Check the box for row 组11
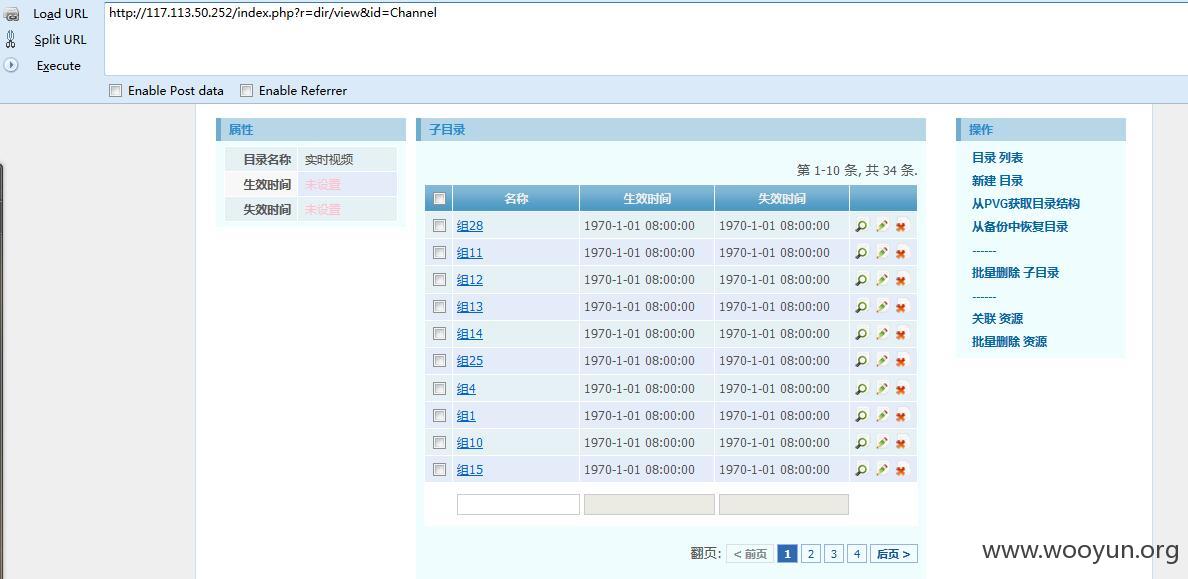Image resolution: width=1188 pixels, height=579 pixels. tap(439, 252)
